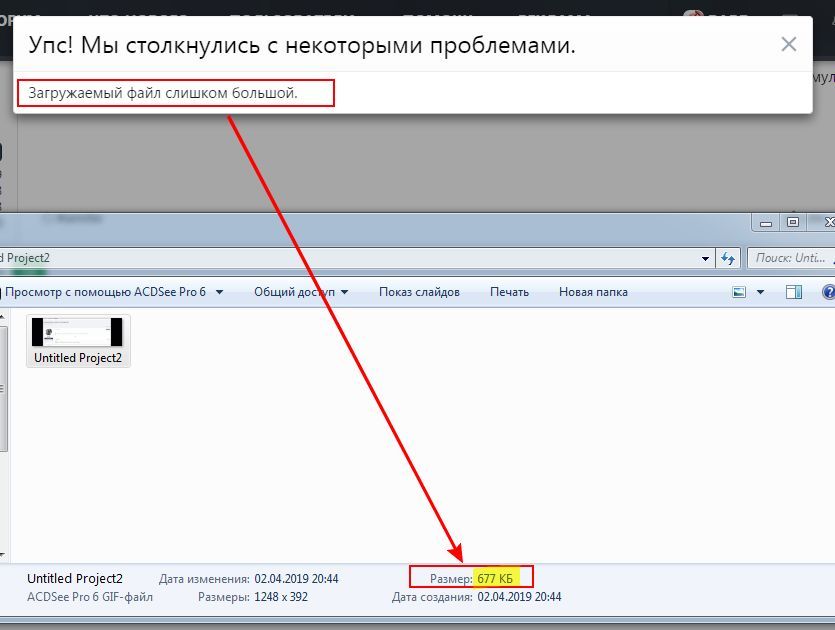Open Explorer help icon
Image resolution: width=835 pixels, height=630 pixels.
coord(828,292)
